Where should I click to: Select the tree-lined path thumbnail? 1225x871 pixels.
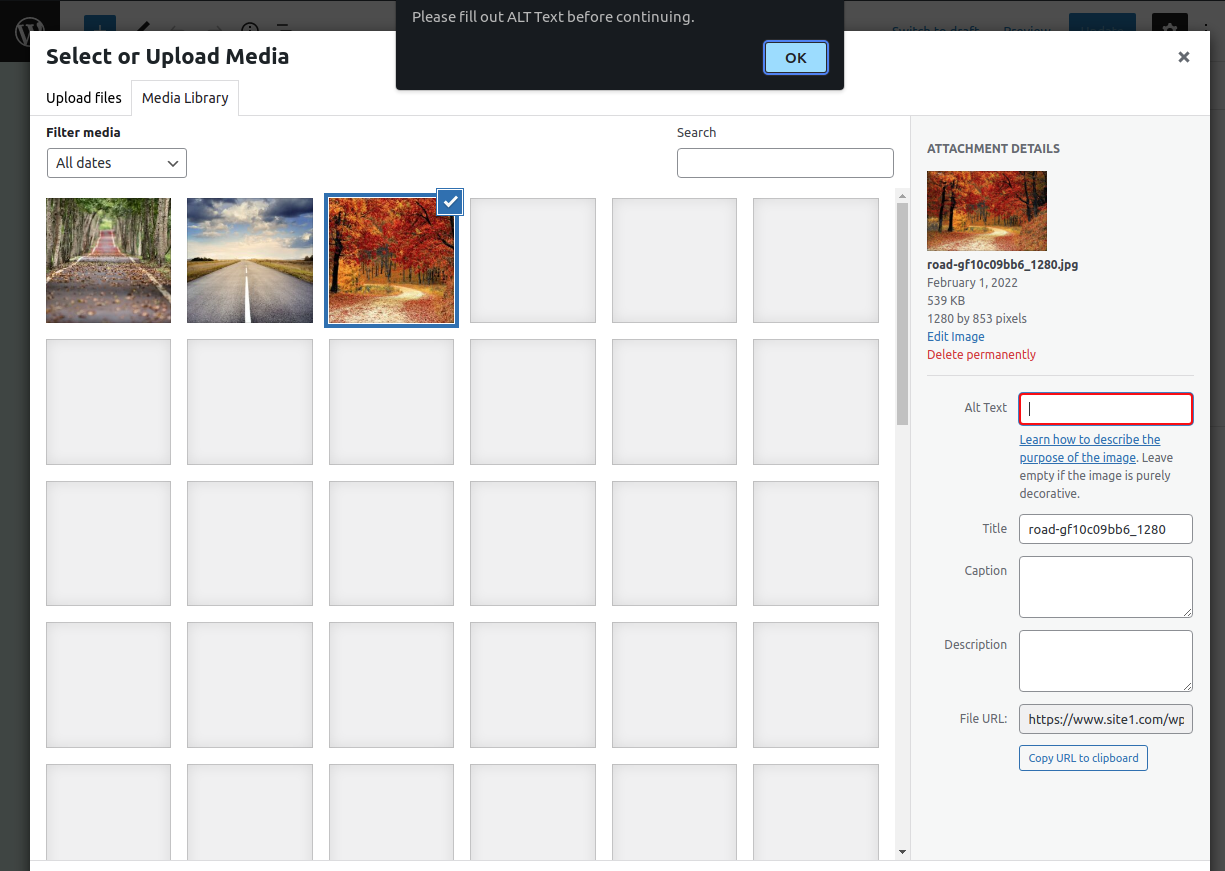click(108, 260)
